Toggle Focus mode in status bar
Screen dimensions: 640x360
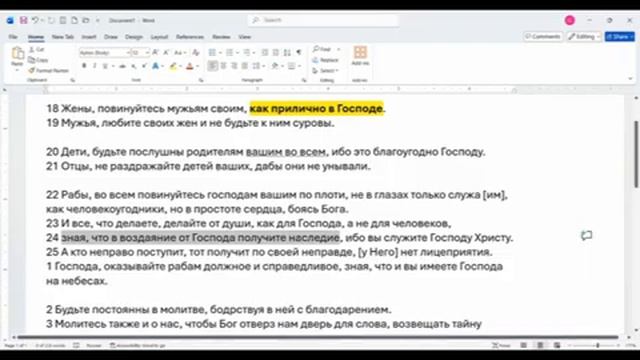pos(501,346)
